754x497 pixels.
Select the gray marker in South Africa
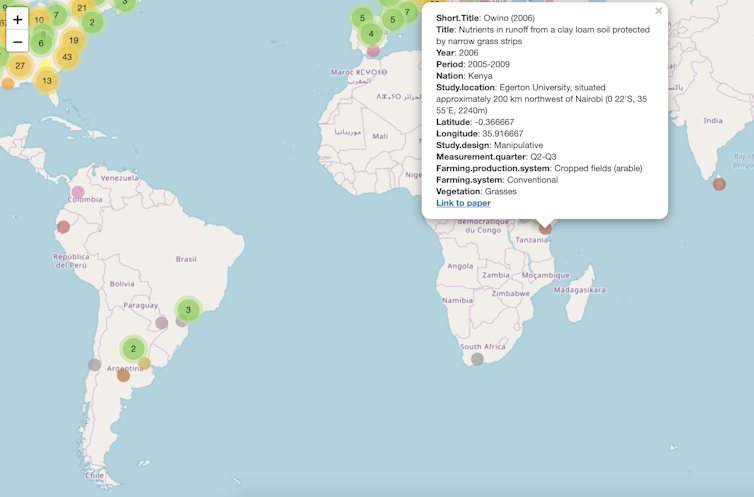pos(477,359)
